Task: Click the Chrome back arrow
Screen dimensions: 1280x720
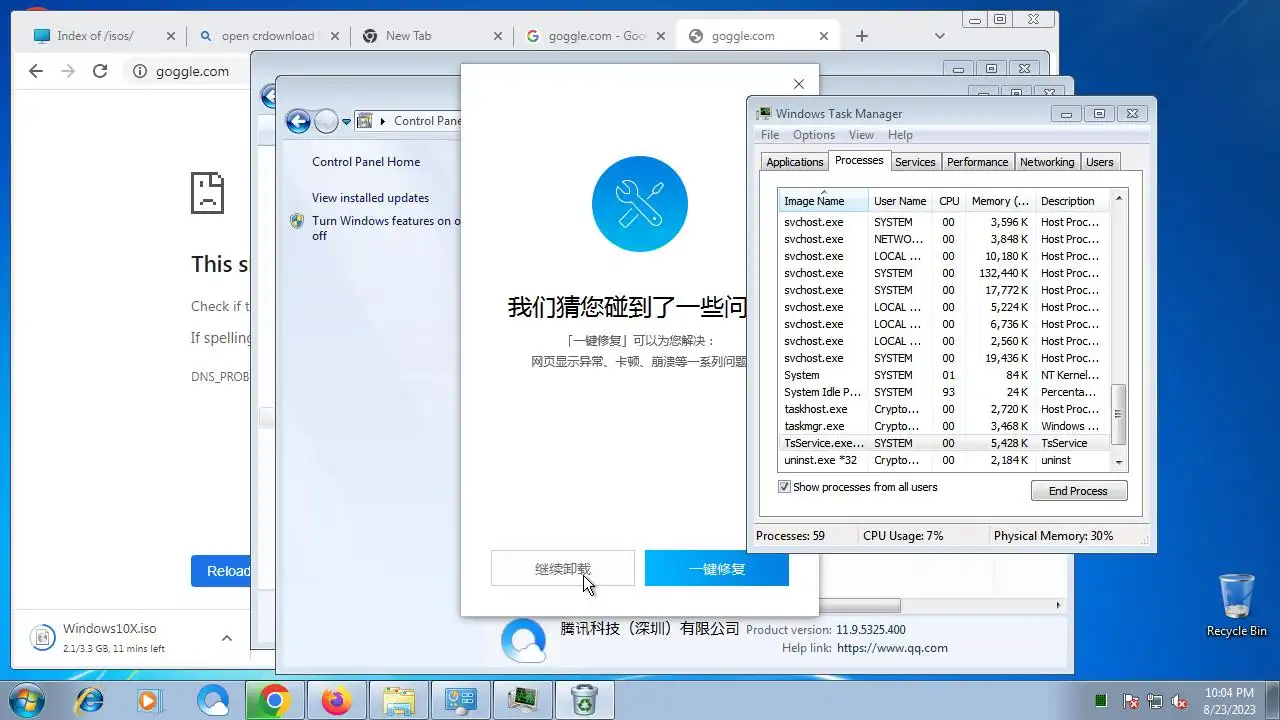Action: point(36,71)
